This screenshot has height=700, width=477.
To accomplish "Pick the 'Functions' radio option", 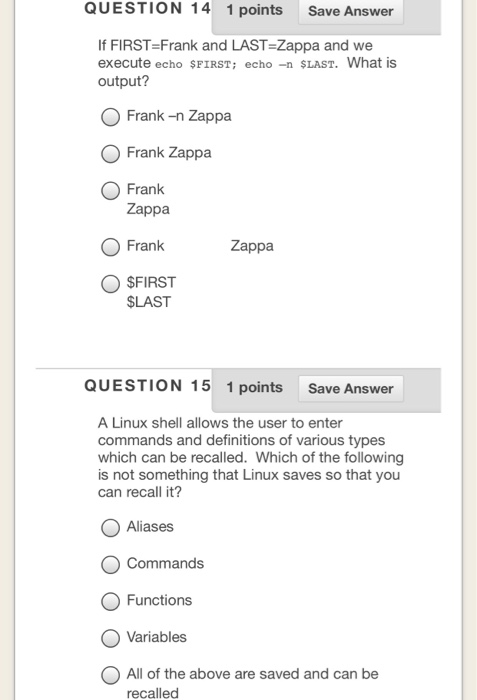I will (110, 601).
